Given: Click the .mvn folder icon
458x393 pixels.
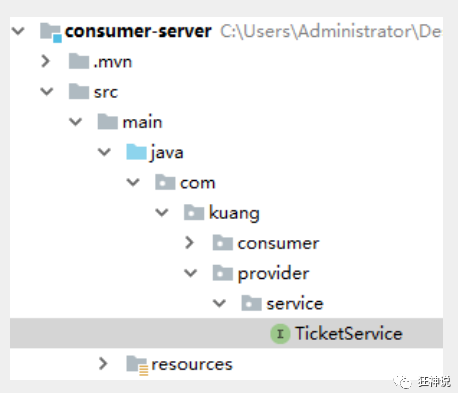Looking at the screenshot, I should click(79, 61).
